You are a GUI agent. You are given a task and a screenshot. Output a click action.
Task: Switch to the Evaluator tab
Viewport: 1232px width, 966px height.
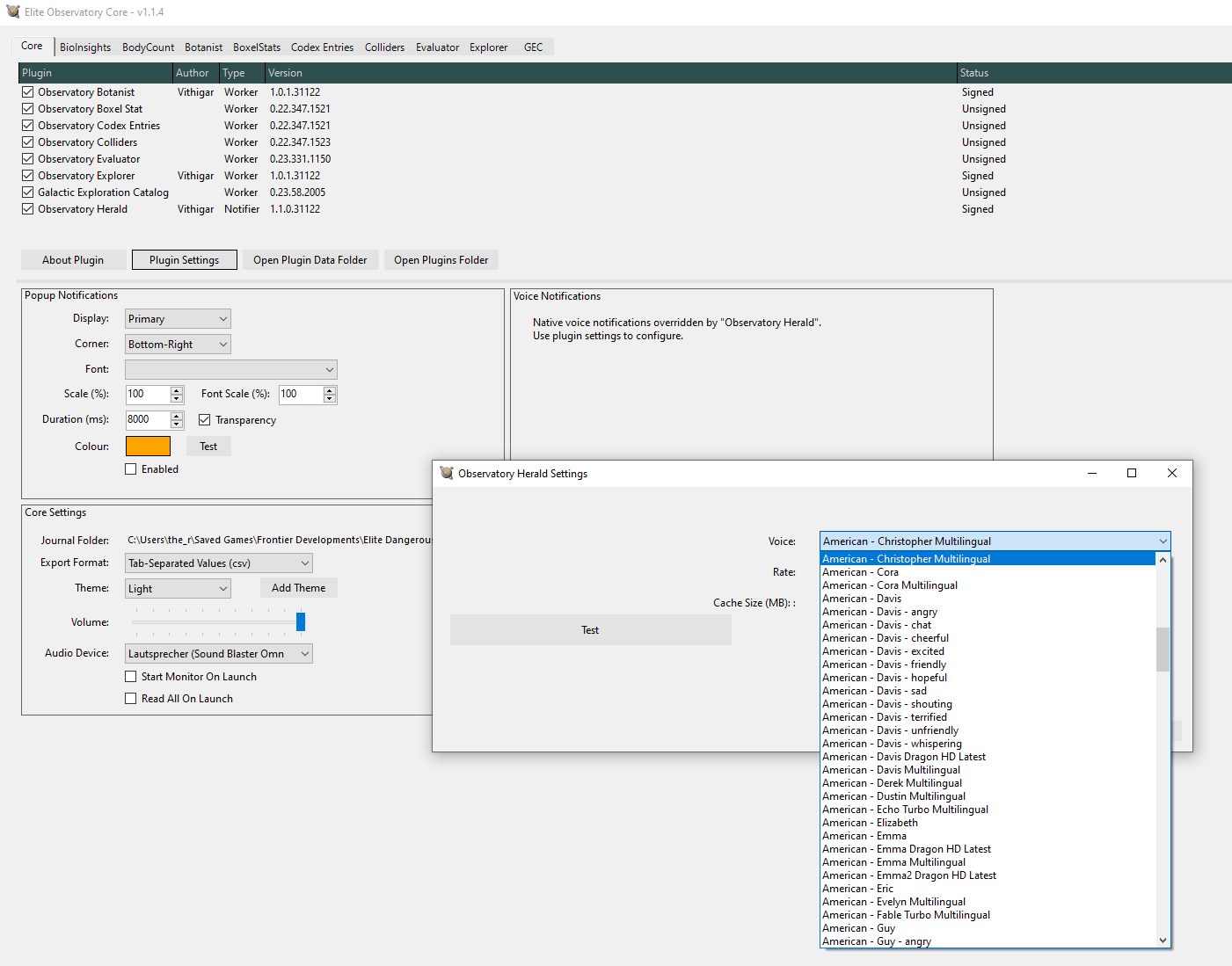(x=437, y=47)
